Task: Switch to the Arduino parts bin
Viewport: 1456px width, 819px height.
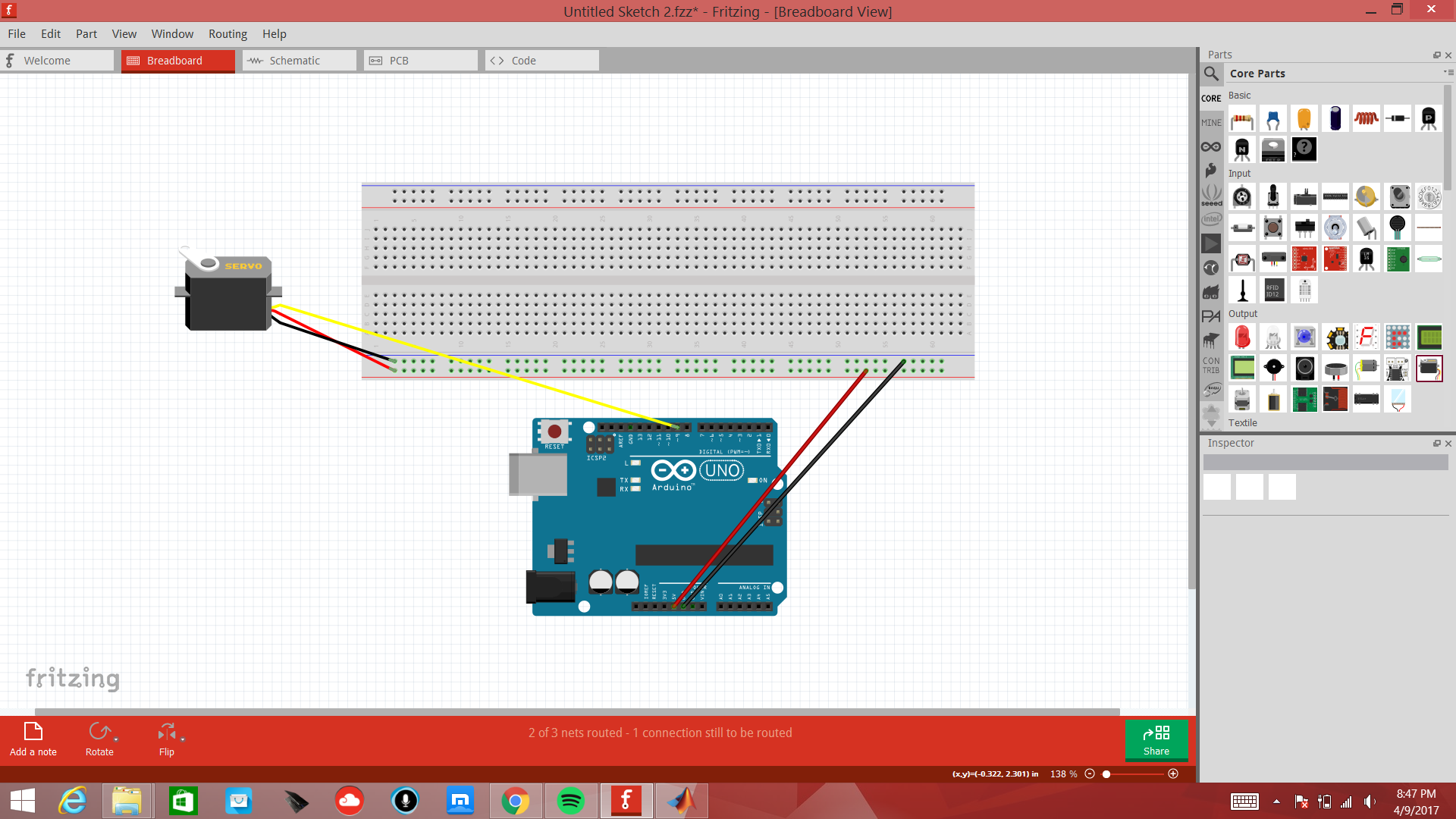Action: (1211, 146)
